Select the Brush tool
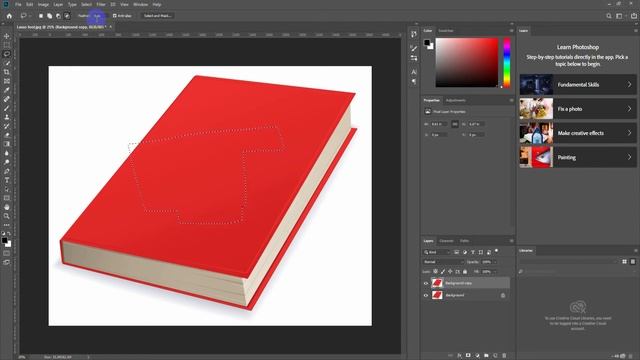 [7, 108]
